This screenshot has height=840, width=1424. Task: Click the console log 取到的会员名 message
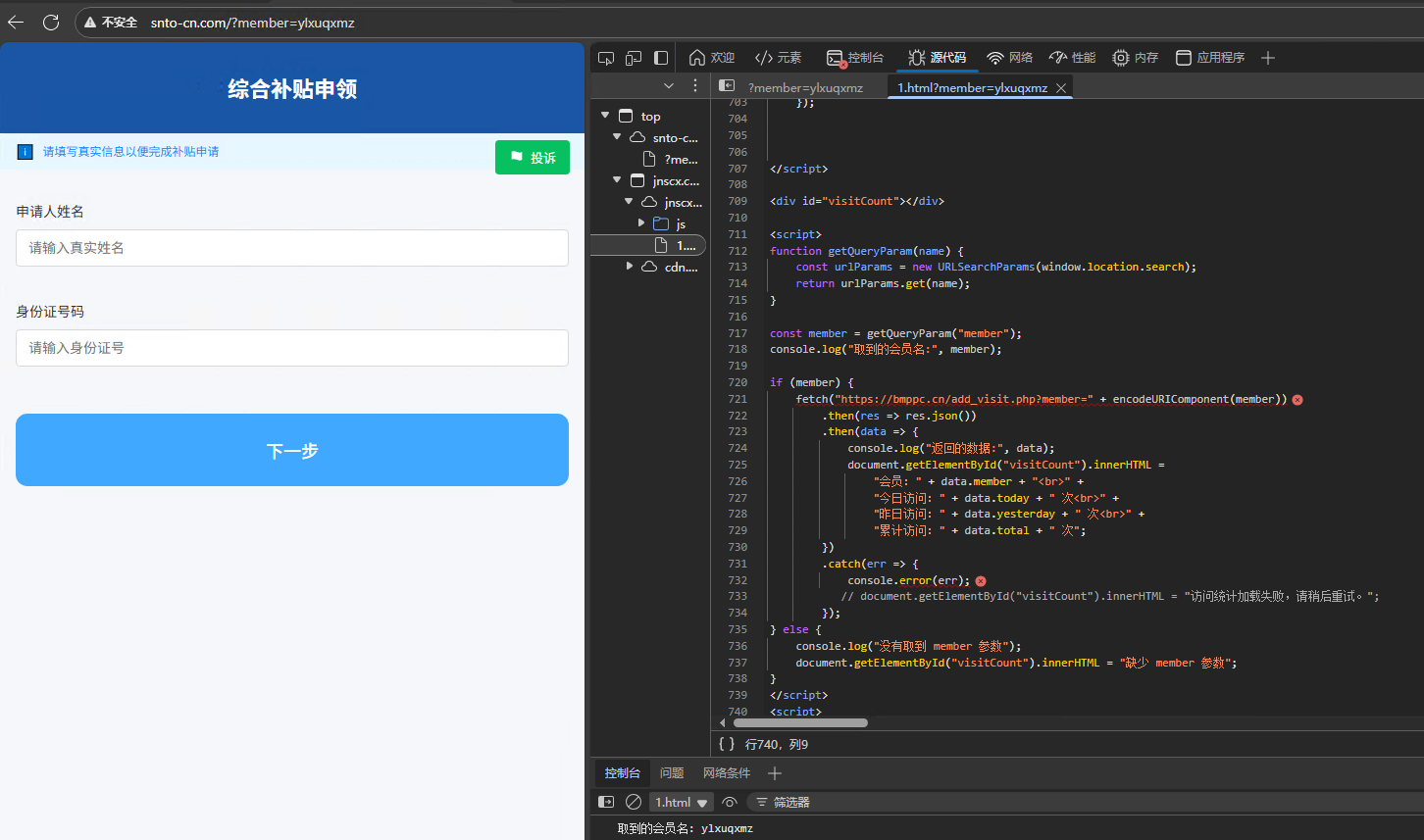pyautogui.click(x=686, y=828)
